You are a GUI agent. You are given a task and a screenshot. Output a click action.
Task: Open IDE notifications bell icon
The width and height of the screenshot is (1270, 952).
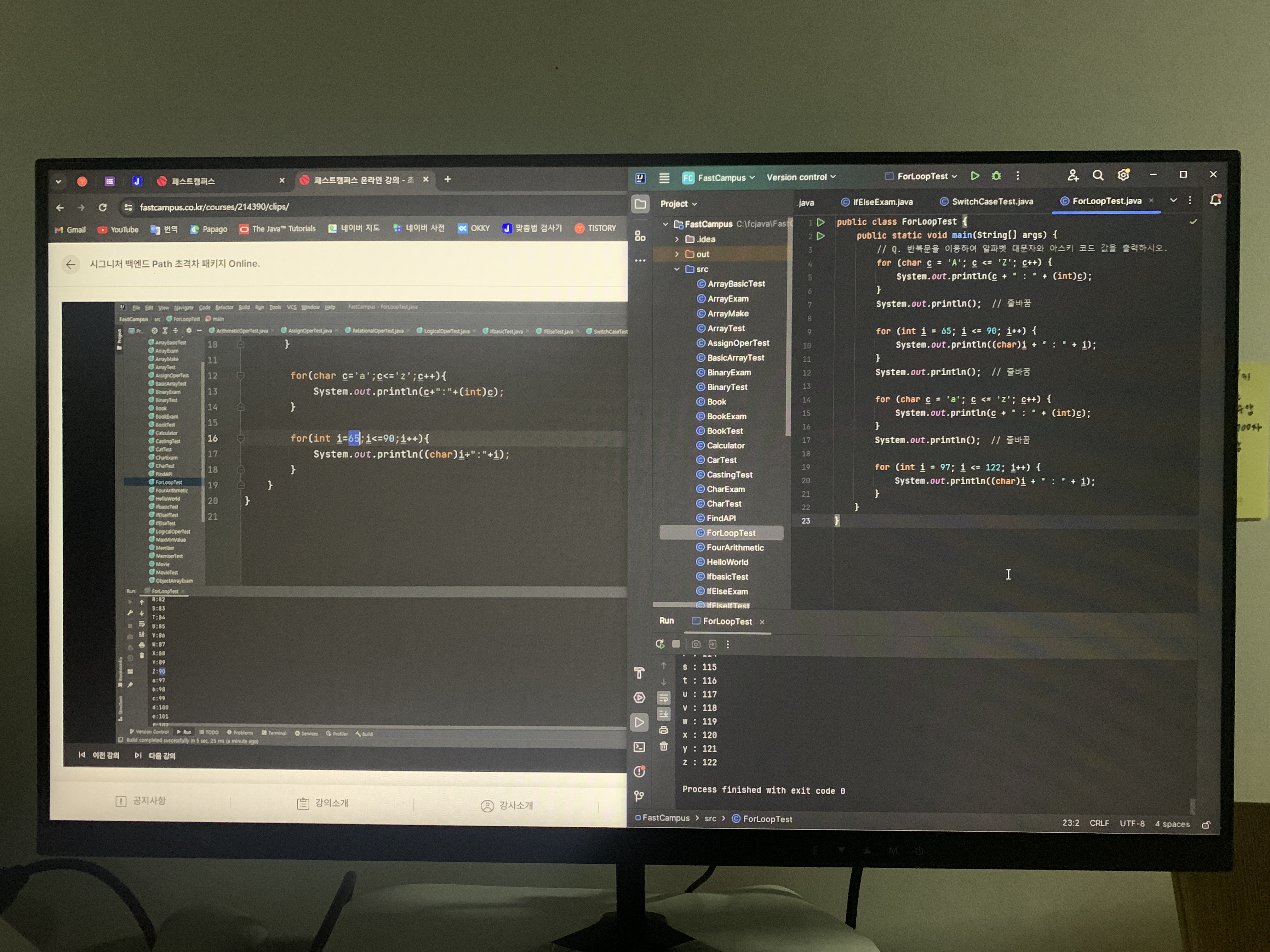coord(1215,200)
